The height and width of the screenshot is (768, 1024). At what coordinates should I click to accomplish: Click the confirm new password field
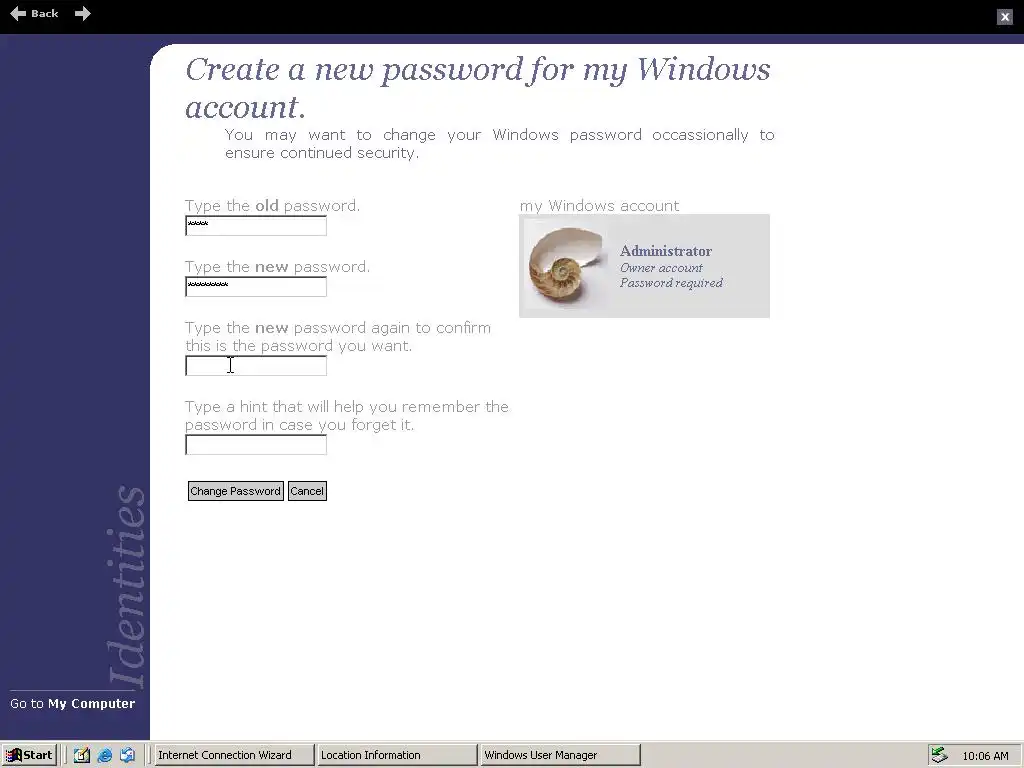256,366
